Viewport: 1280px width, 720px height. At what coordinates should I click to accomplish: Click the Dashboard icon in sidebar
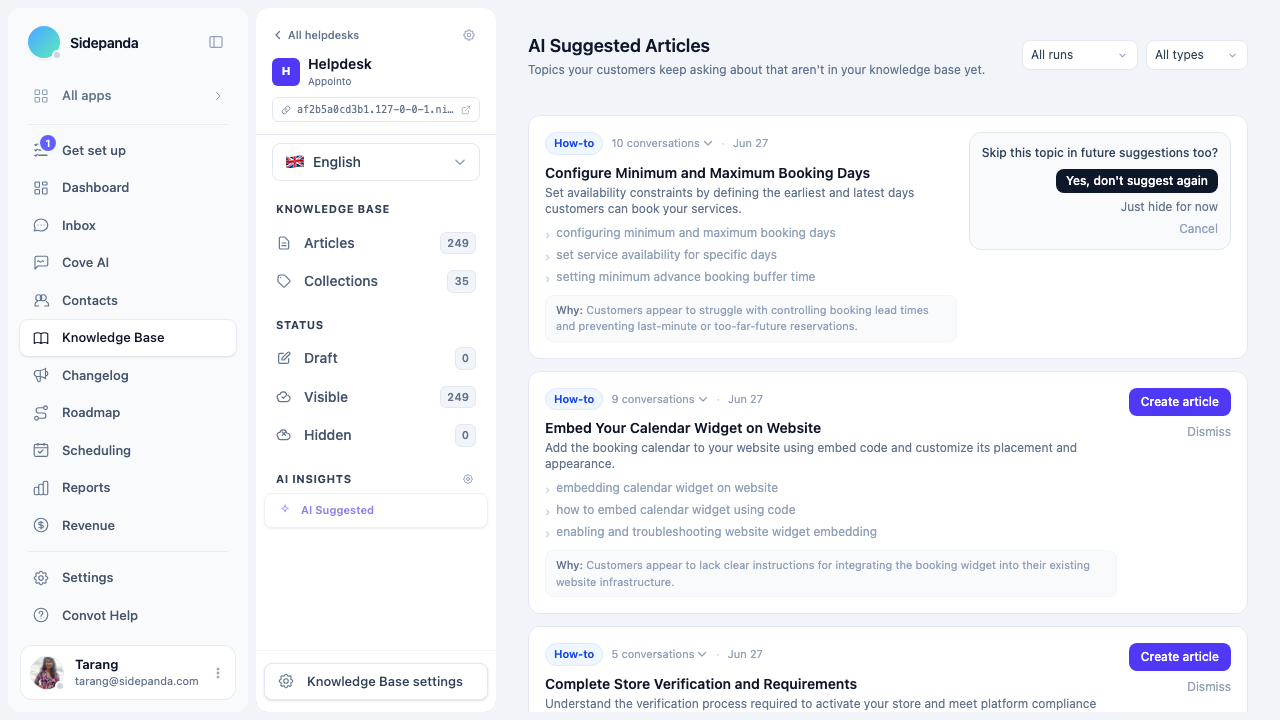(x=41, y=188)
